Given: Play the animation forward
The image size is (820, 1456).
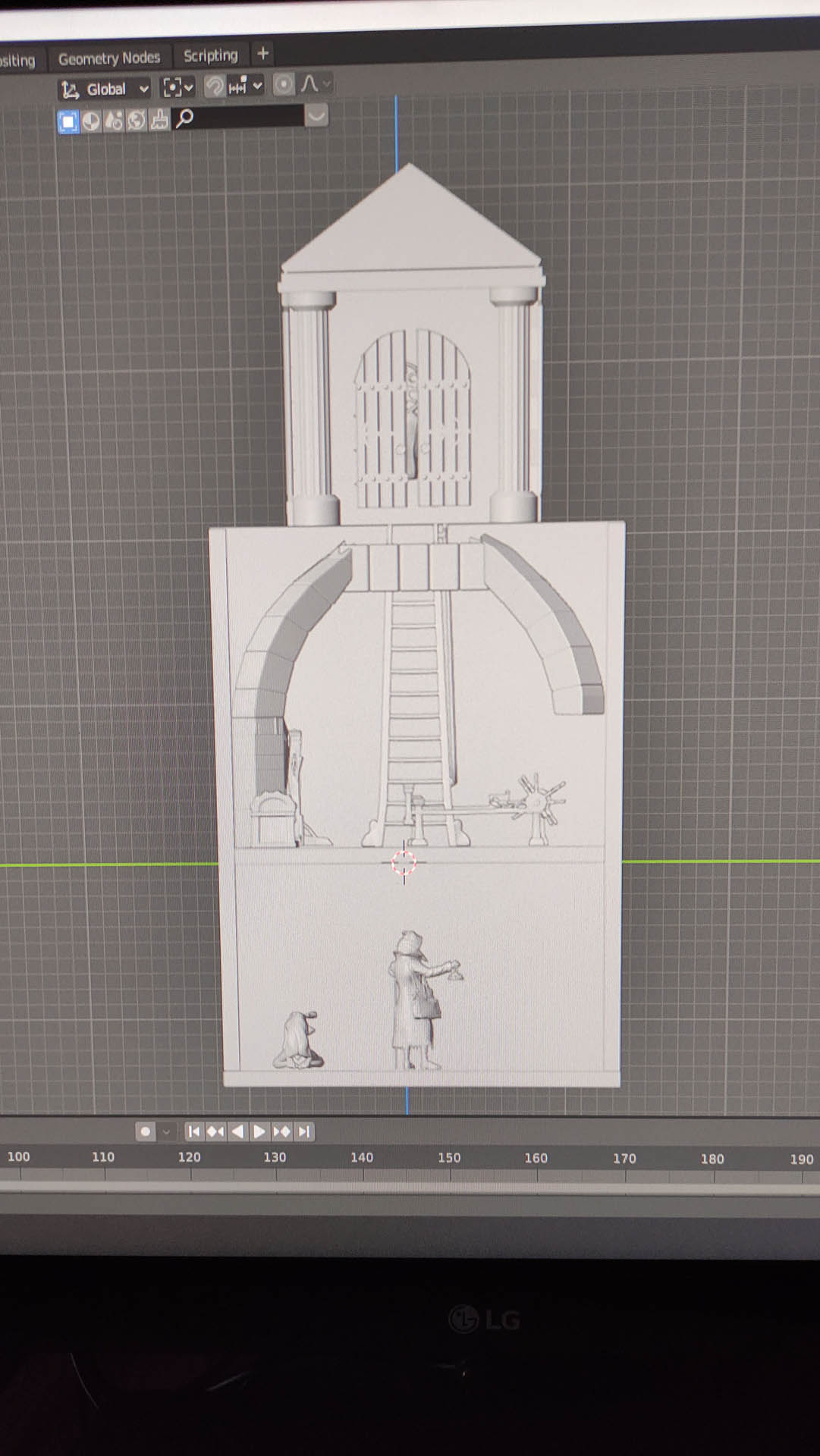Looking at the screenshot, I should click(259, 1131).
